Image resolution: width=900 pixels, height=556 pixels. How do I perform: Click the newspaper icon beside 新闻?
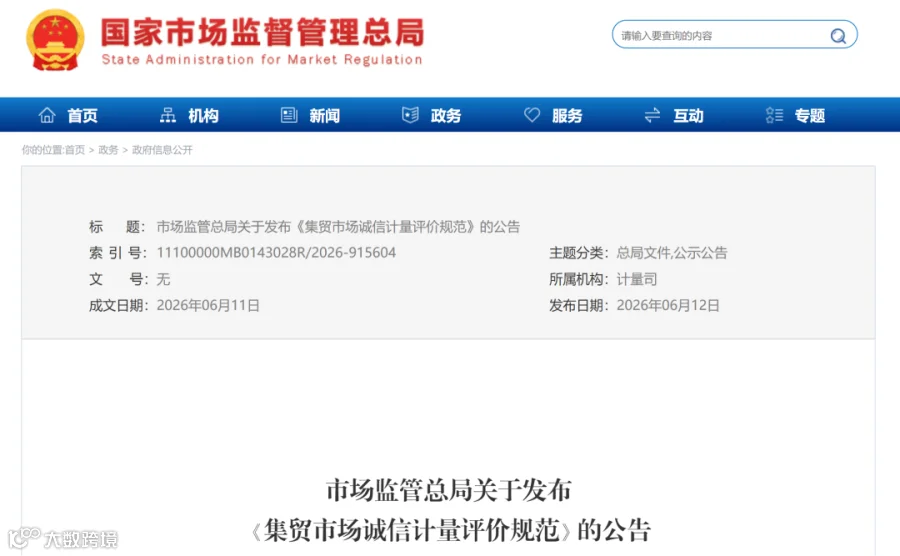tap(289, 115)
